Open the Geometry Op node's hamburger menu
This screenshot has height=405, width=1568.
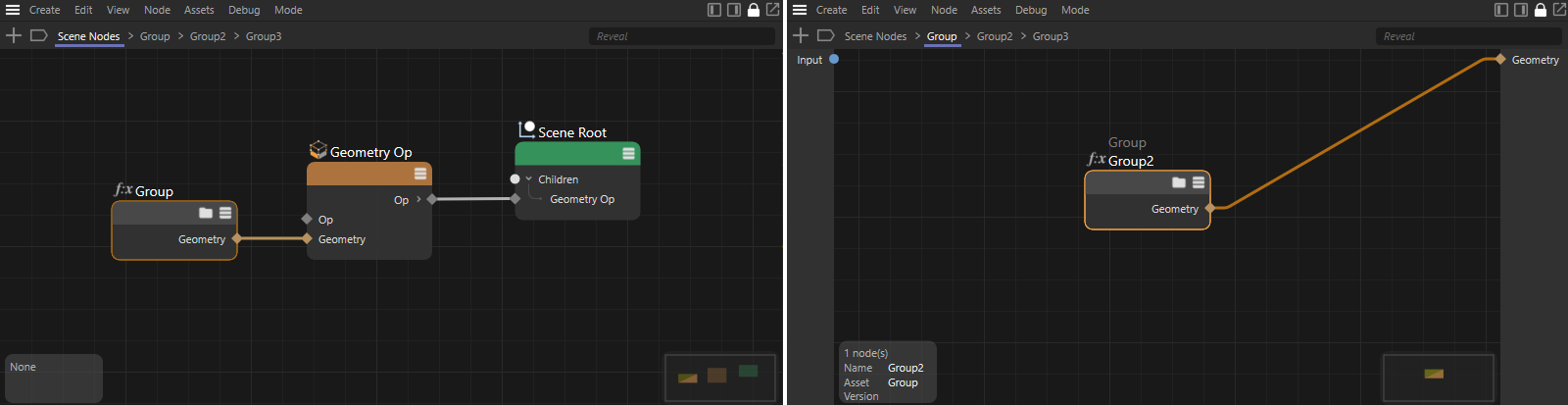click(x=420, y=174)
